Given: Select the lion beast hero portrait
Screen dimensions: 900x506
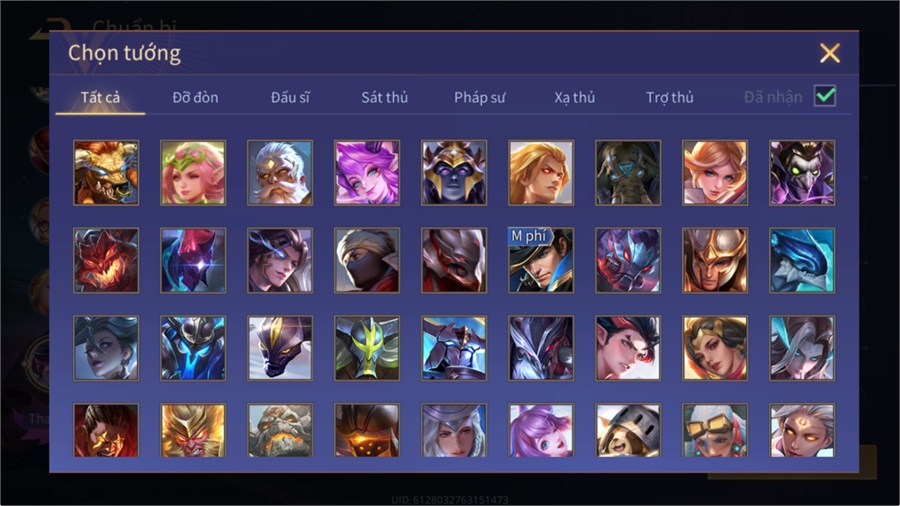Looking at the screenshot, I should tap(106, 173).
